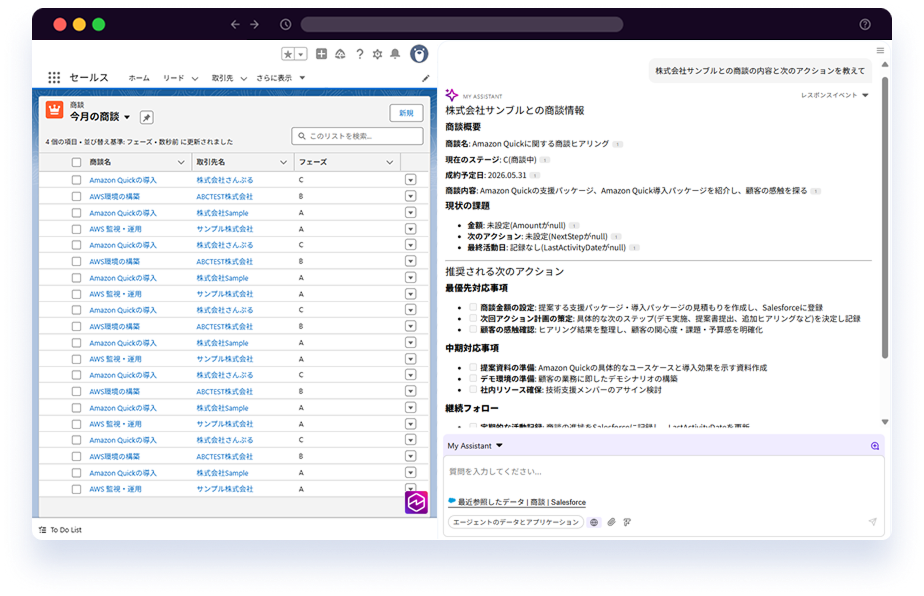Open the フェーズ column header menu
Viewport: 924px width, 596px height.
(x=389, y=162)
